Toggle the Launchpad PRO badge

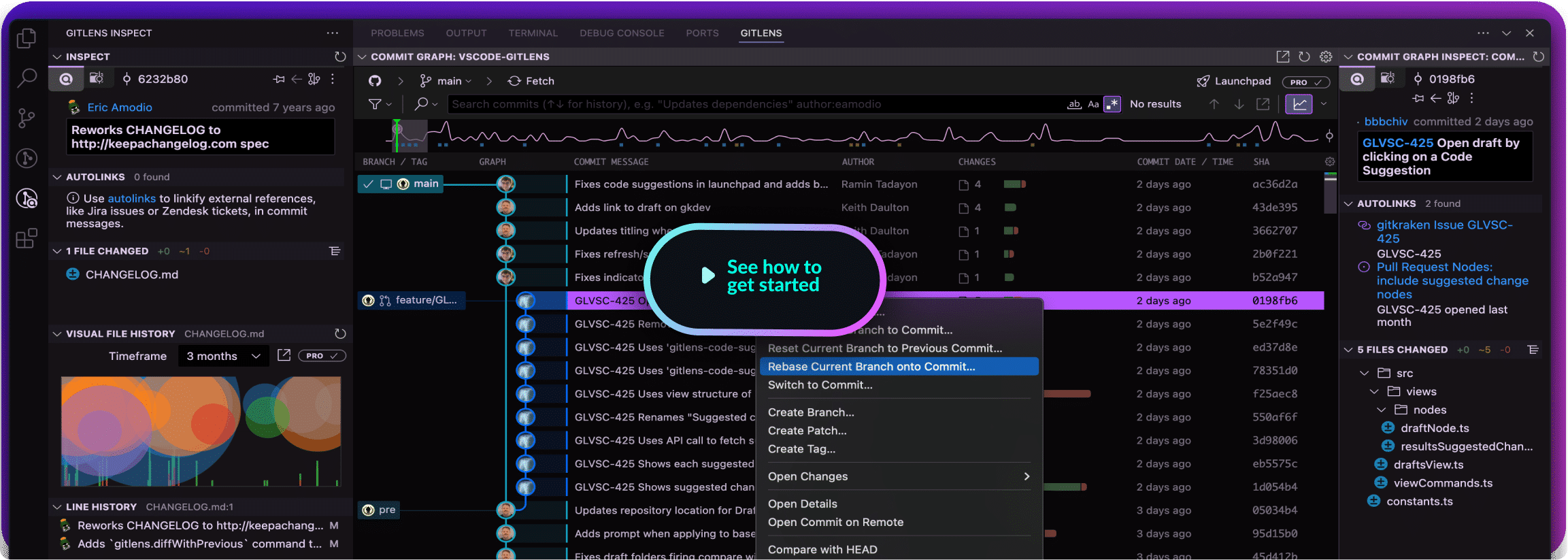[x=1305, y=82]
